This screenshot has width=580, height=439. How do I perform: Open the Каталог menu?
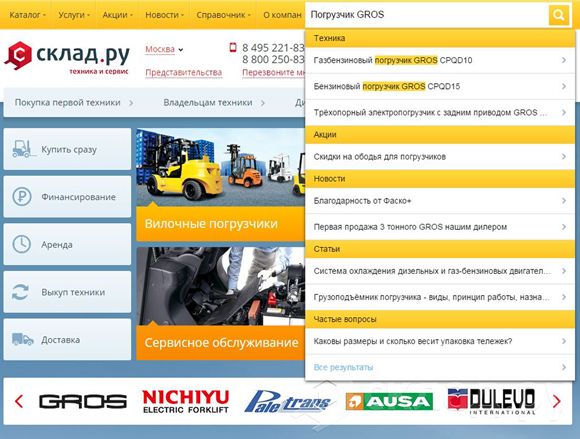(27, 15)
